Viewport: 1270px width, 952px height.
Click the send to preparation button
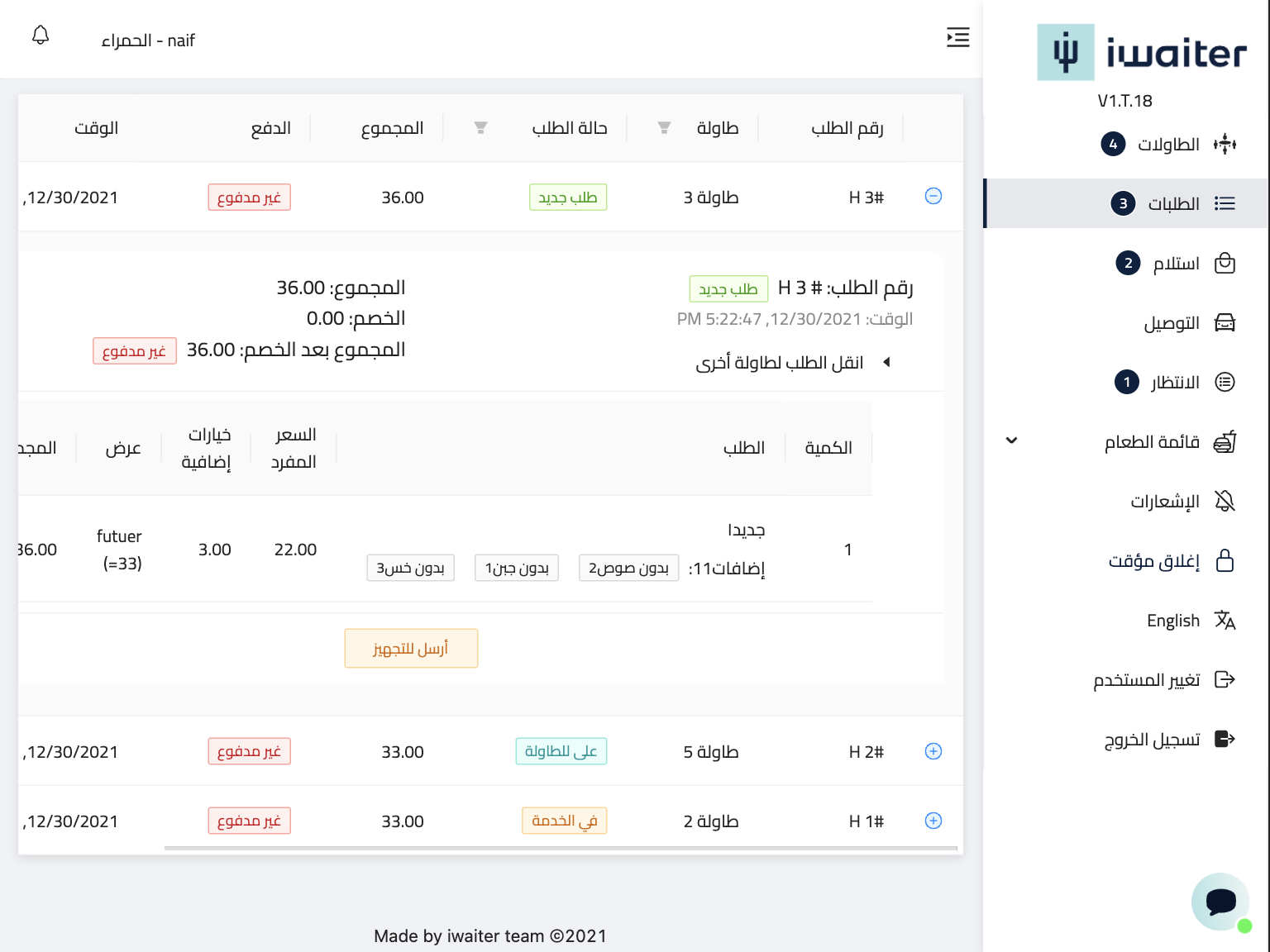click(411, 649)
